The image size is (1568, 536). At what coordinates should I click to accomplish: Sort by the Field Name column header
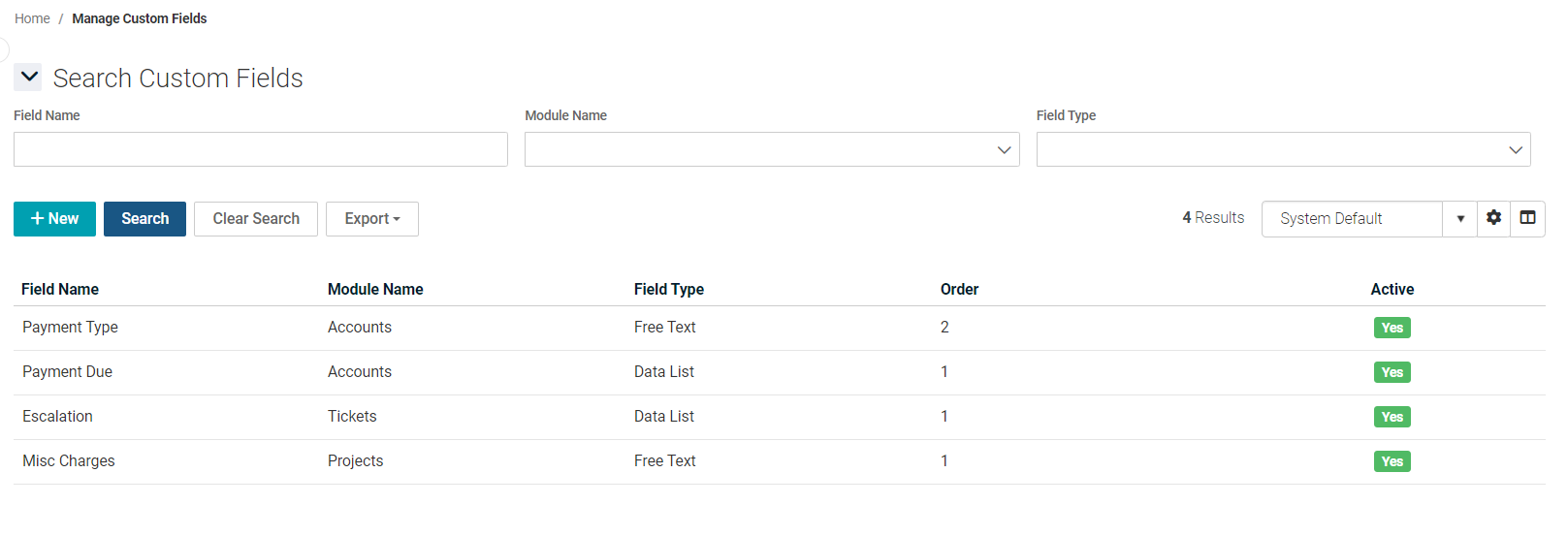[x=60, y=289]
